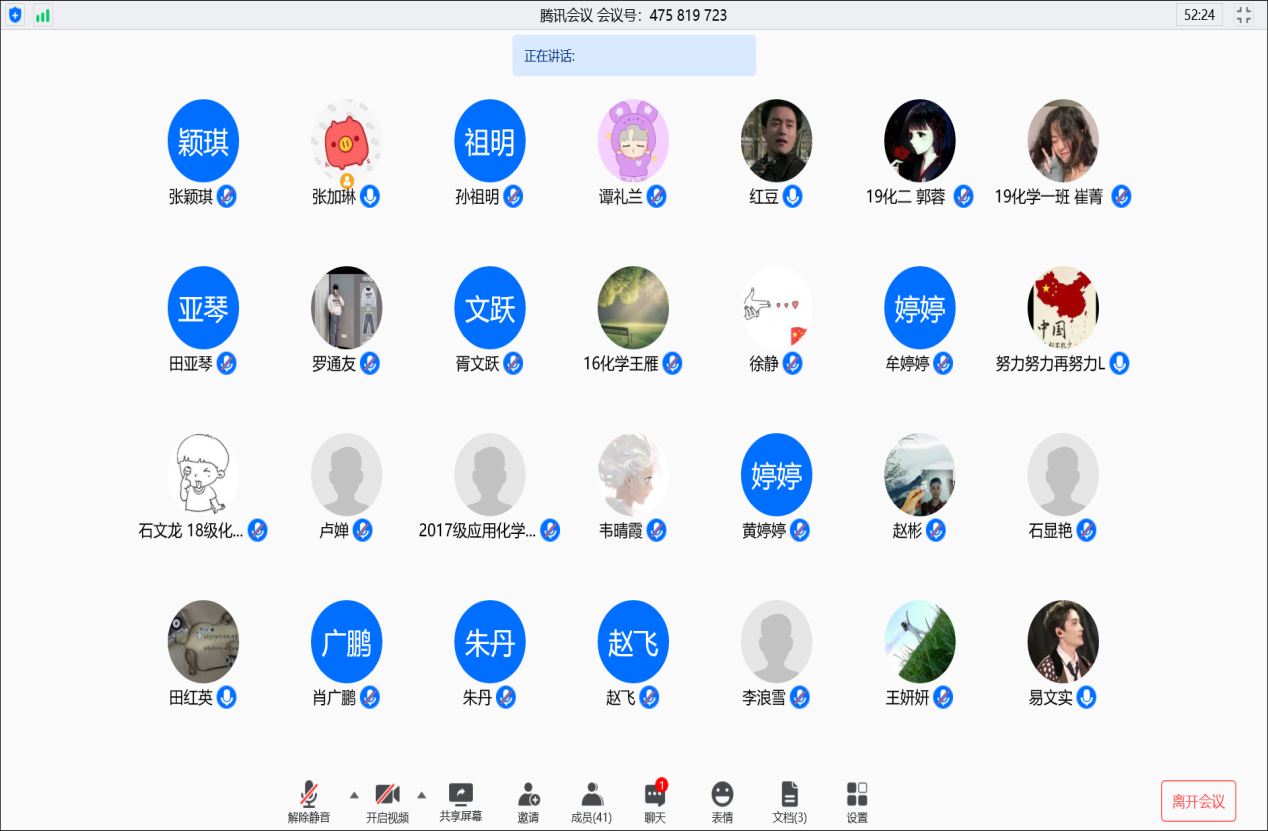The width and height of the screenshot is (1268, 831).
Task: Exit full screen with the collapse icon
Action: coord(1244,15)
